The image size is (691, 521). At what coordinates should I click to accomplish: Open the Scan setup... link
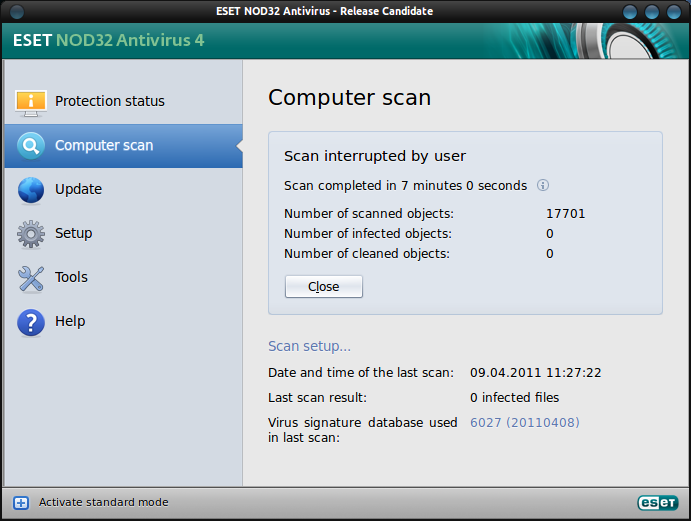309,346
